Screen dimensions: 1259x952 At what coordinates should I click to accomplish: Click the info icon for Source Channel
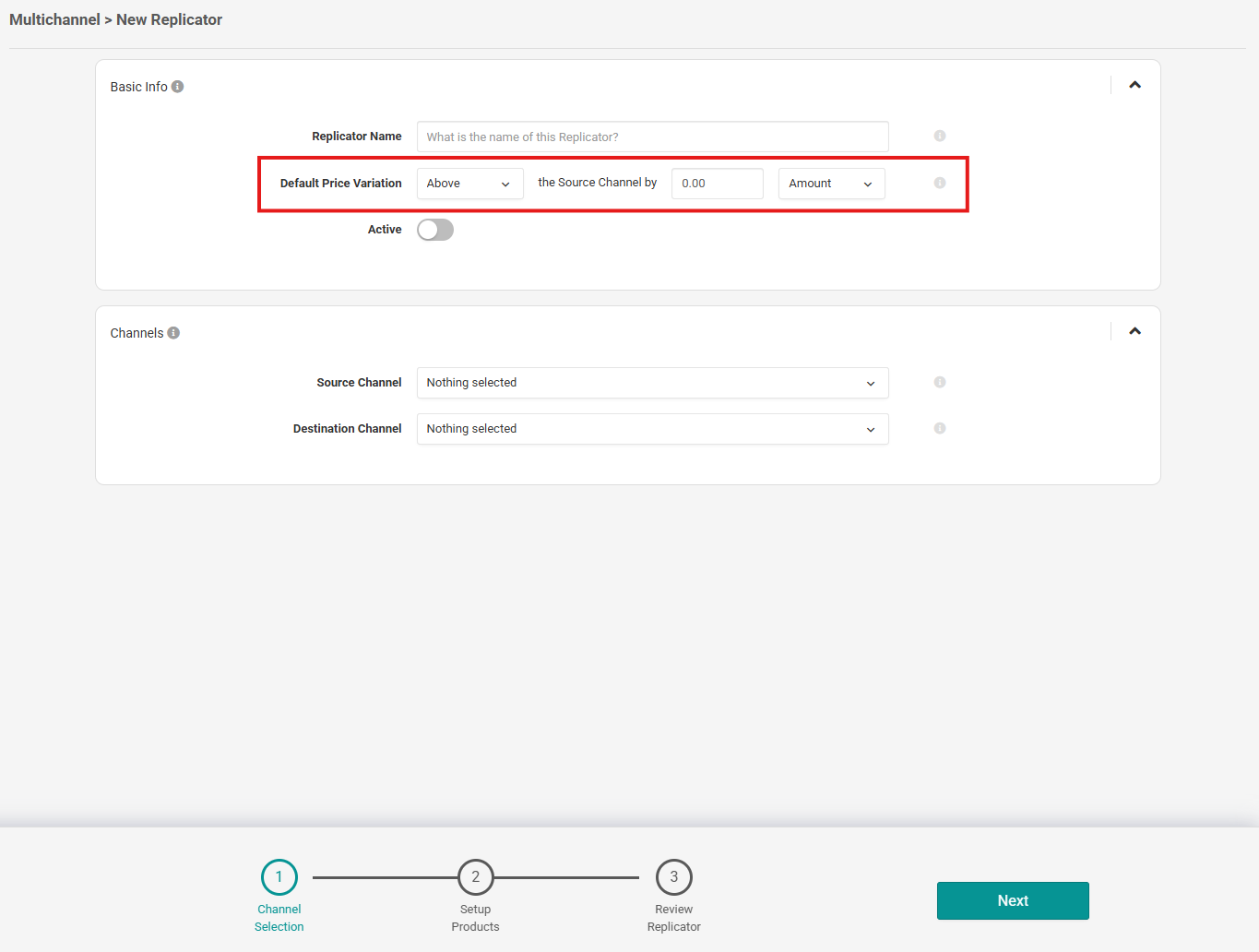pos(940,382)
